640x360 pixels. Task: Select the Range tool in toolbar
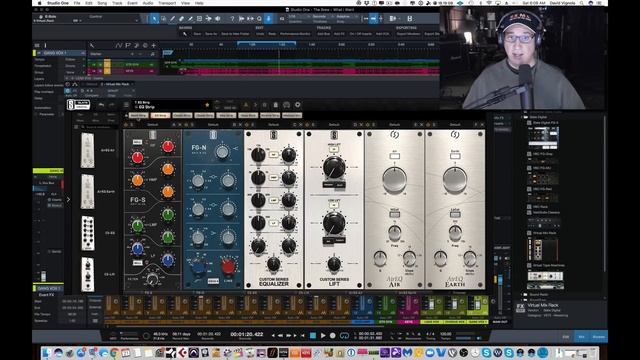pyautogui.click(x=163, y=18)
